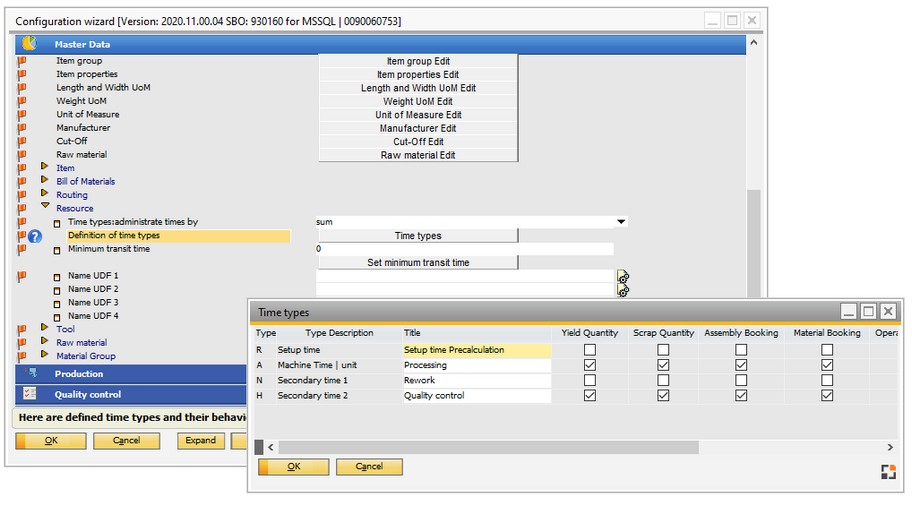
Task: Click the Quality control checklist icon
Action: point(29,394)
